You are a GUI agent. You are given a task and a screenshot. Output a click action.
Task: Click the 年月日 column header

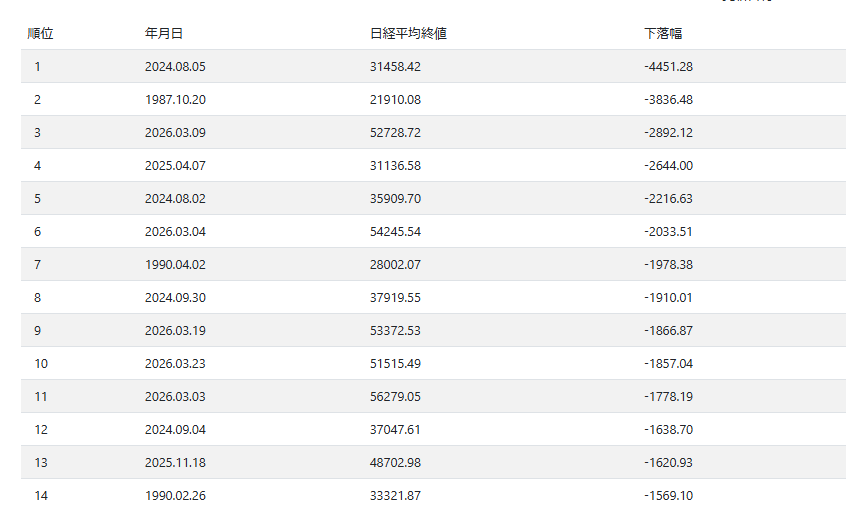[164, 33]
